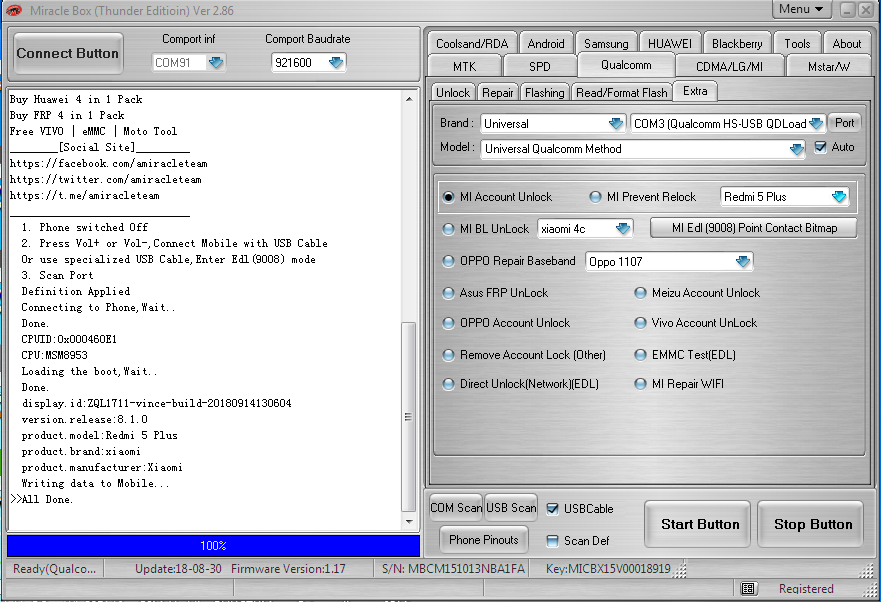Click the twitter.com/amiracleteam line in log
Image resolution: width=881 pixels, height=602 pixels.
coord(106,180)
